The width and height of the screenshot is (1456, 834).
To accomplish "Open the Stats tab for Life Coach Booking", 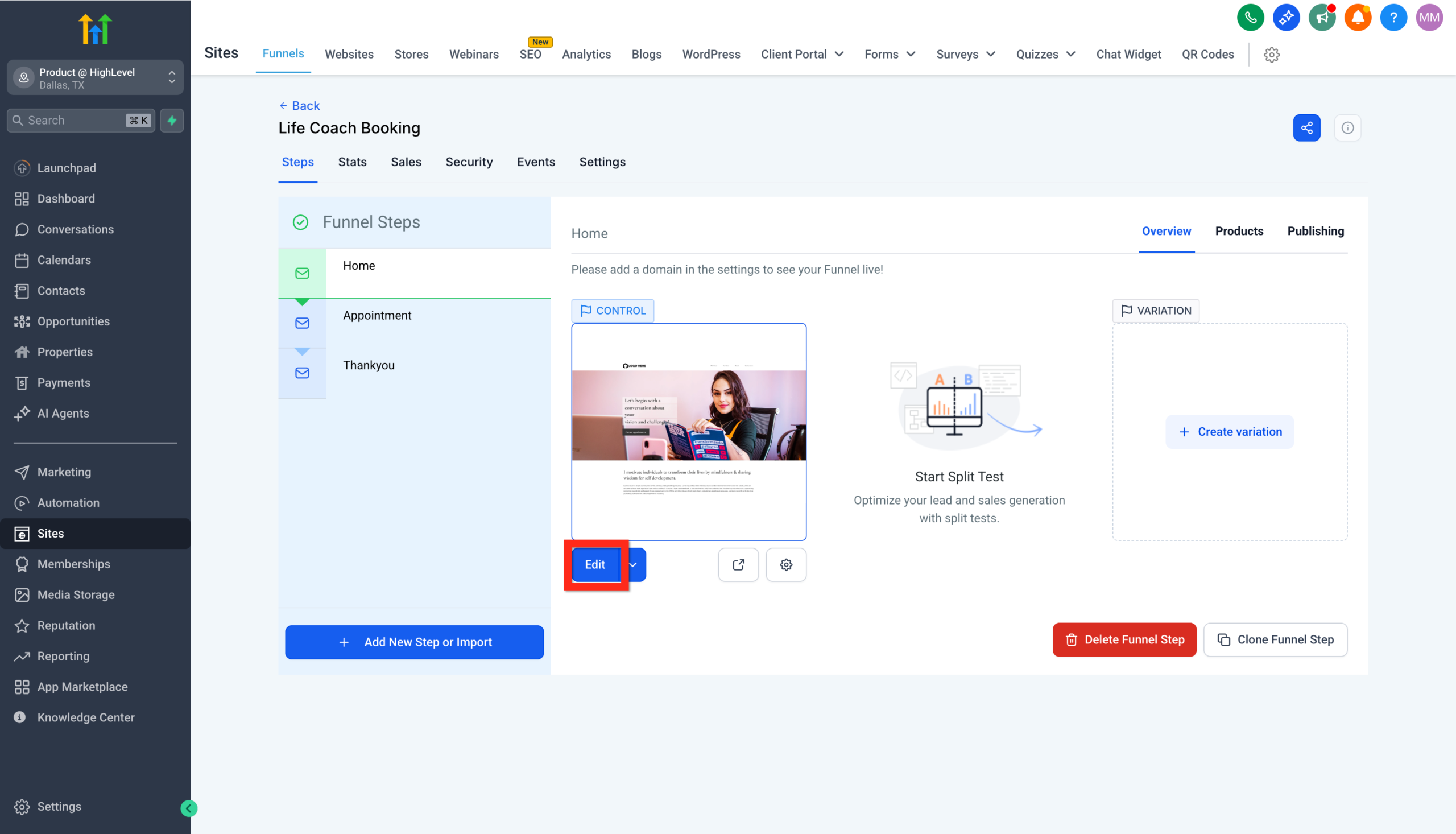I will click(x=352, y=162).
